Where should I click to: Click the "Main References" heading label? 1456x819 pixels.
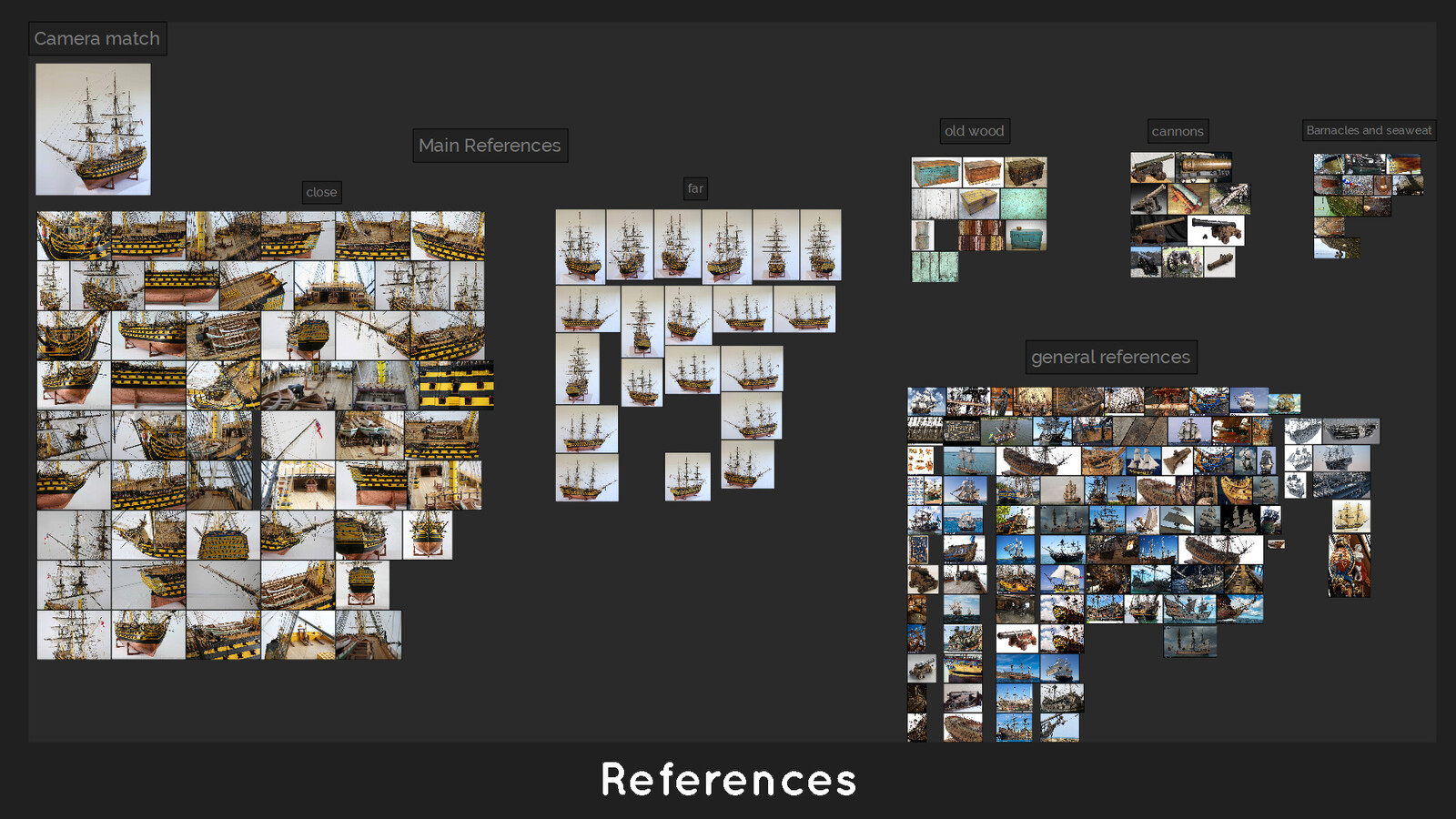click(490, 146)
